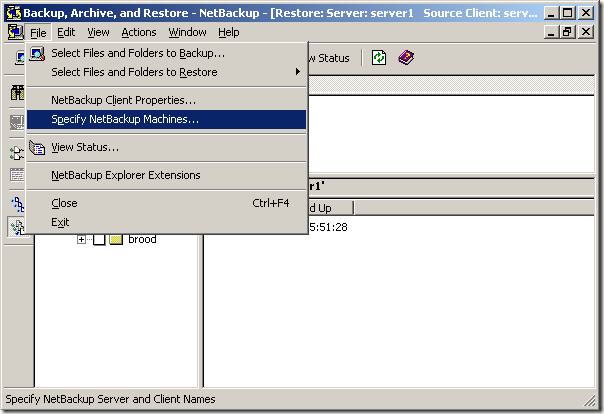Click the blue chain-squares icon in sidebar
This screenshot has width=604, height=414.
pos(18,204)
